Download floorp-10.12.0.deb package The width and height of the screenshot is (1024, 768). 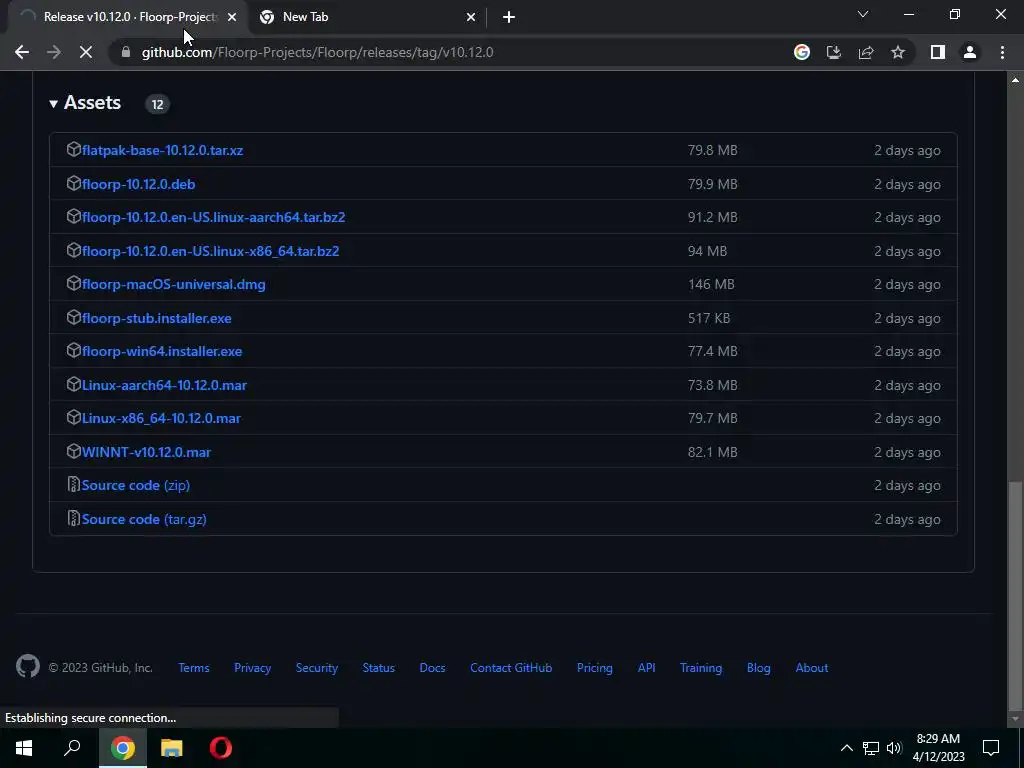coord(138,184)
